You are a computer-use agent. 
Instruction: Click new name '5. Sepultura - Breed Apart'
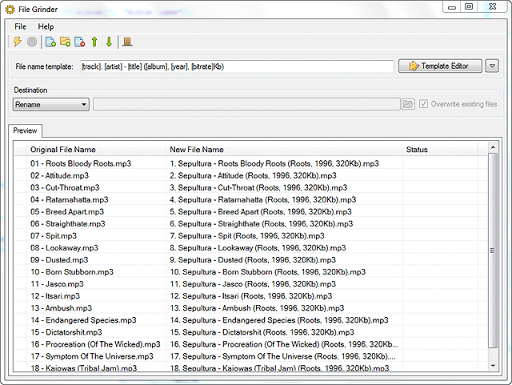pyautogui.click(x=260, y=211)
